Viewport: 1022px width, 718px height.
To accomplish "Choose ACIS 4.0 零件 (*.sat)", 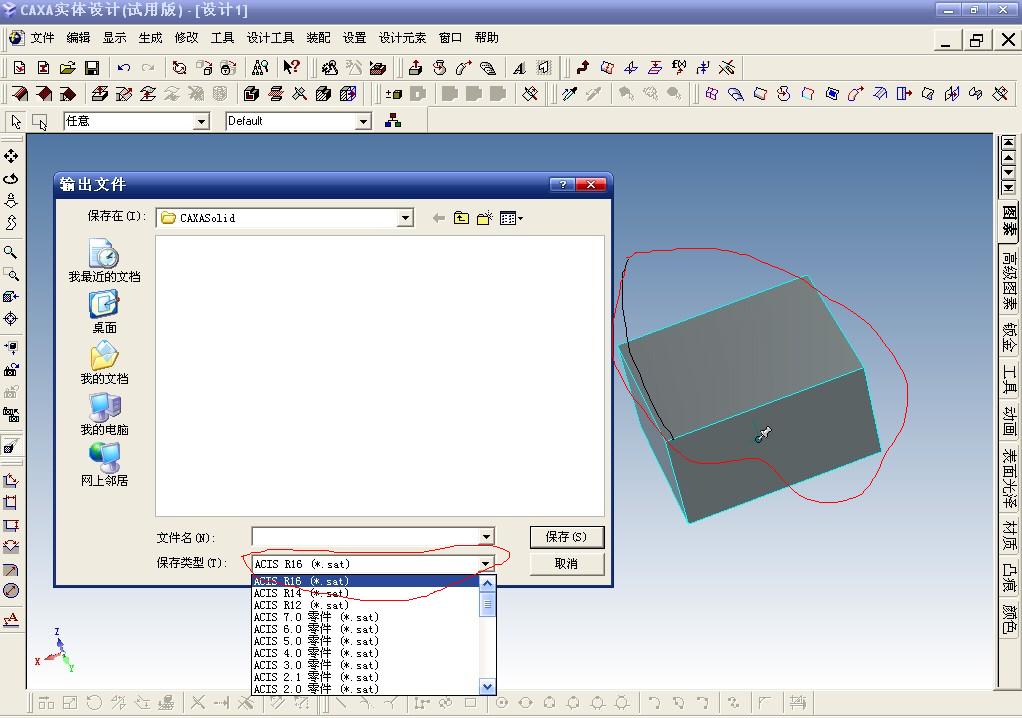I will point(366,653).
